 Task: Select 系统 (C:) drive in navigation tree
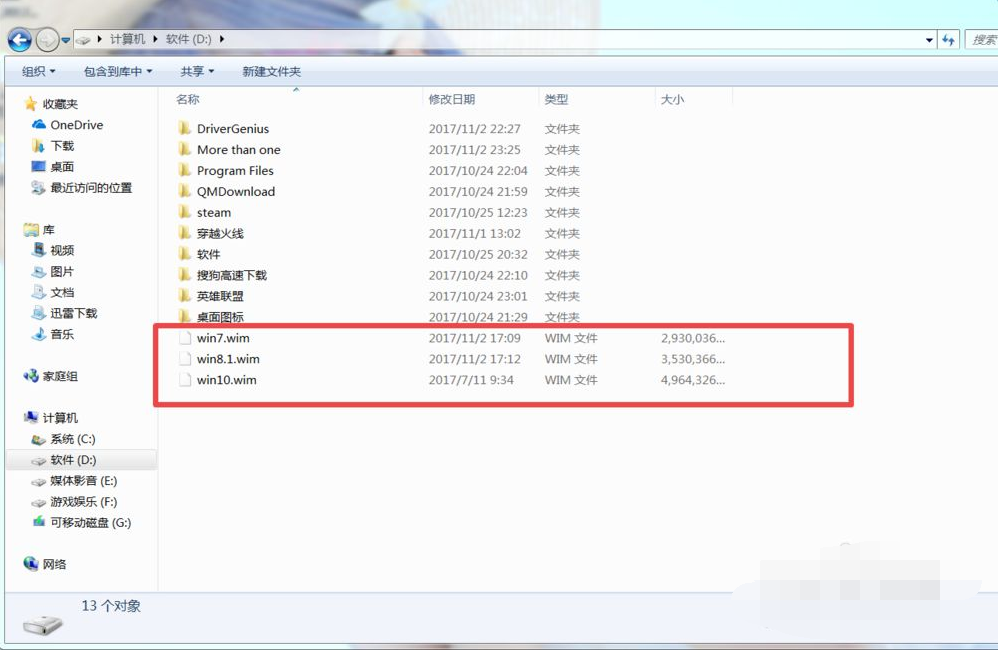pyautogui.click(x=72, y=439)
